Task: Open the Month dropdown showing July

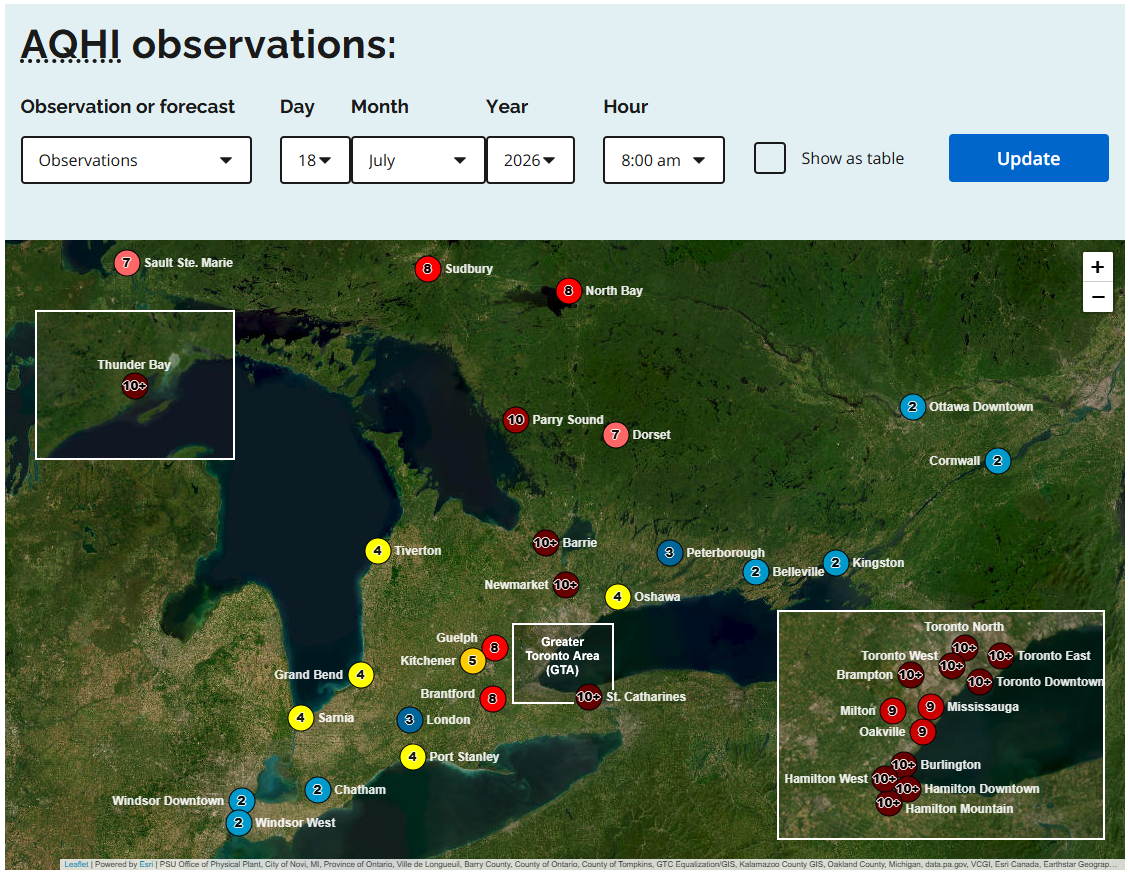Action: tap(418, 160)
